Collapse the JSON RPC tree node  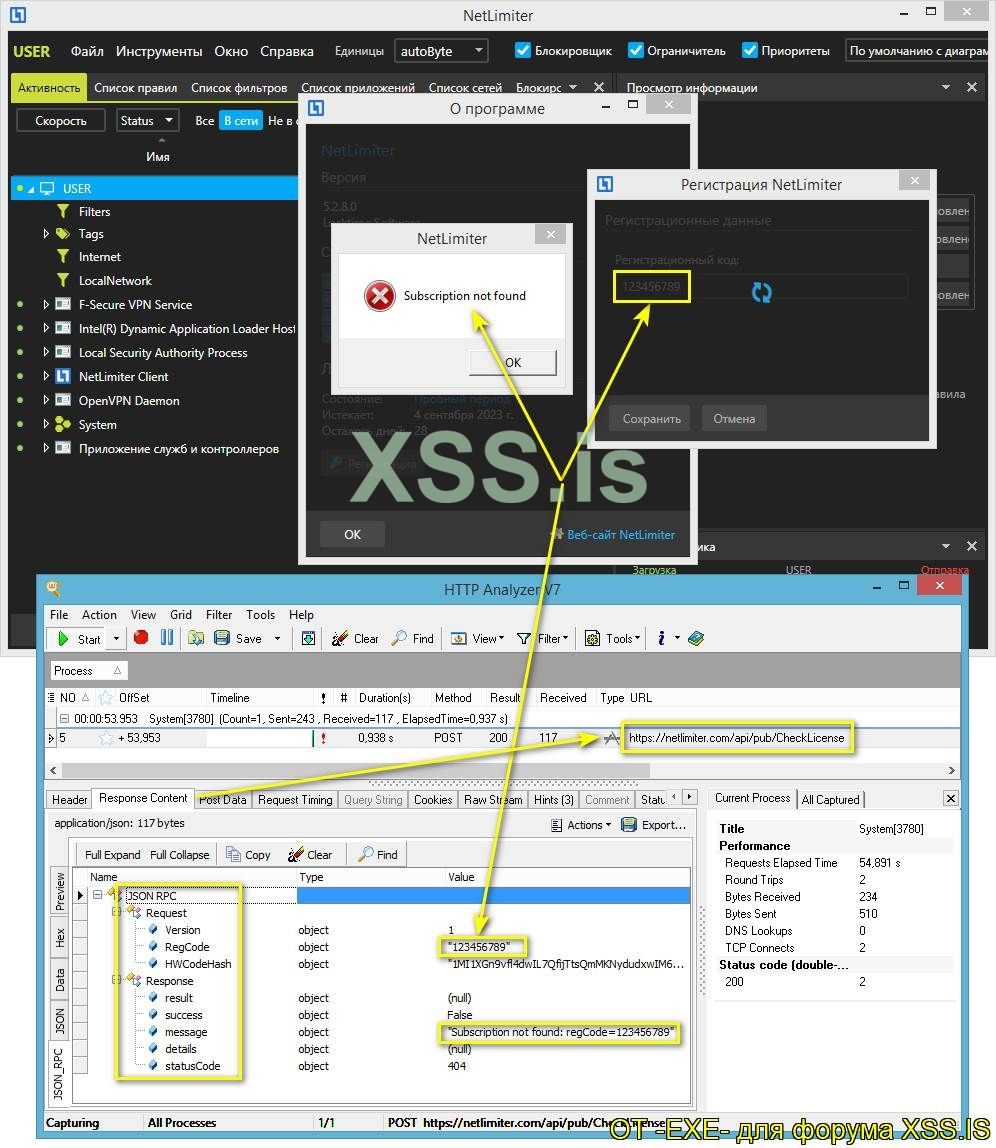tap(97, 895)
